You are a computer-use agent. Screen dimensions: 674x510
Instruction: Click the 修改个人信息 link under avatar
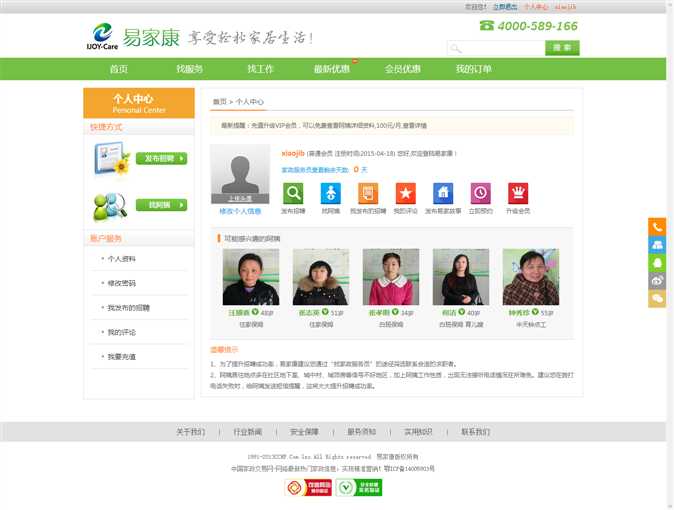point(240,211)
